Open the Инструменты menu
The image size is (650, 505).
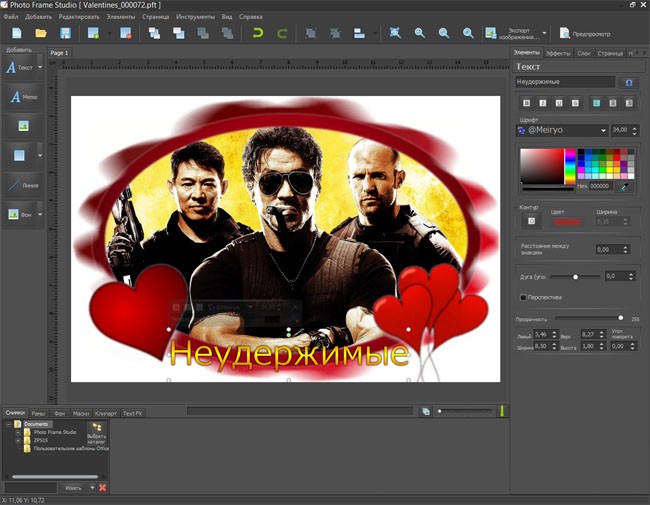pyautogui.click(x=195, y=17)
